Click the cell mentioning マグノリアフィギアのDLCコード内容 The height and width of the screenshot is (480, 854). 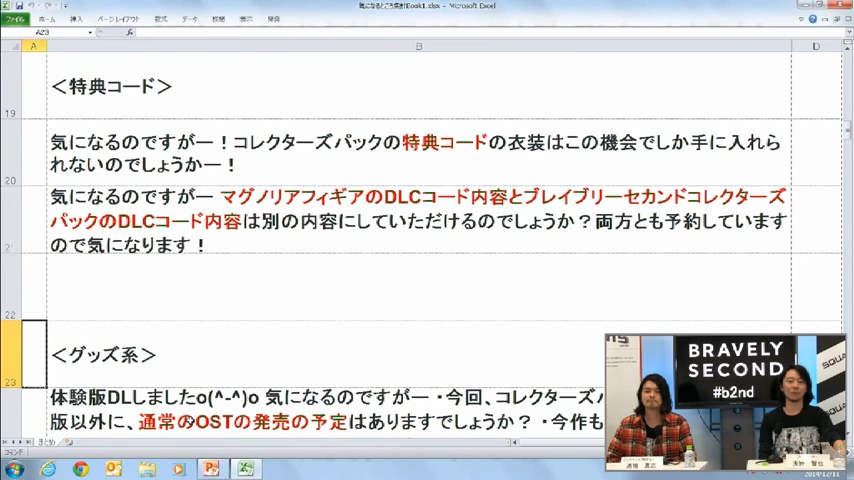click(x=419, y=220)
